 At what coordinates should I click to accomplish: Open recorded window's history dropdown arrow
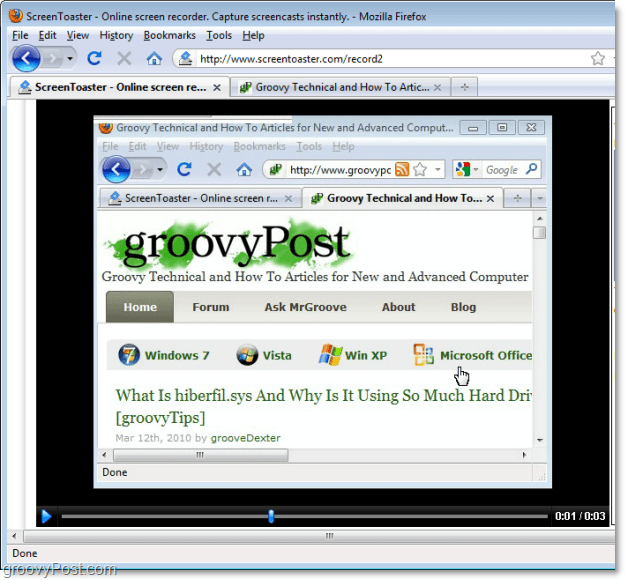pos(160,170)
